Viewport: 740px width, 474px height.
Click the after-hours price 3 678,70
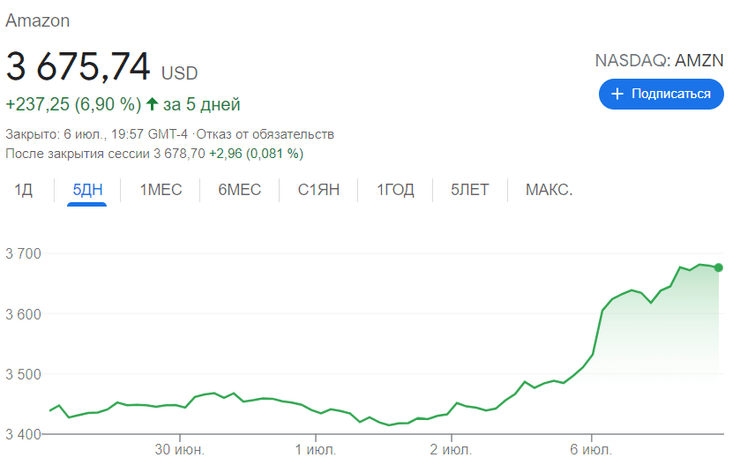[179, 154]
